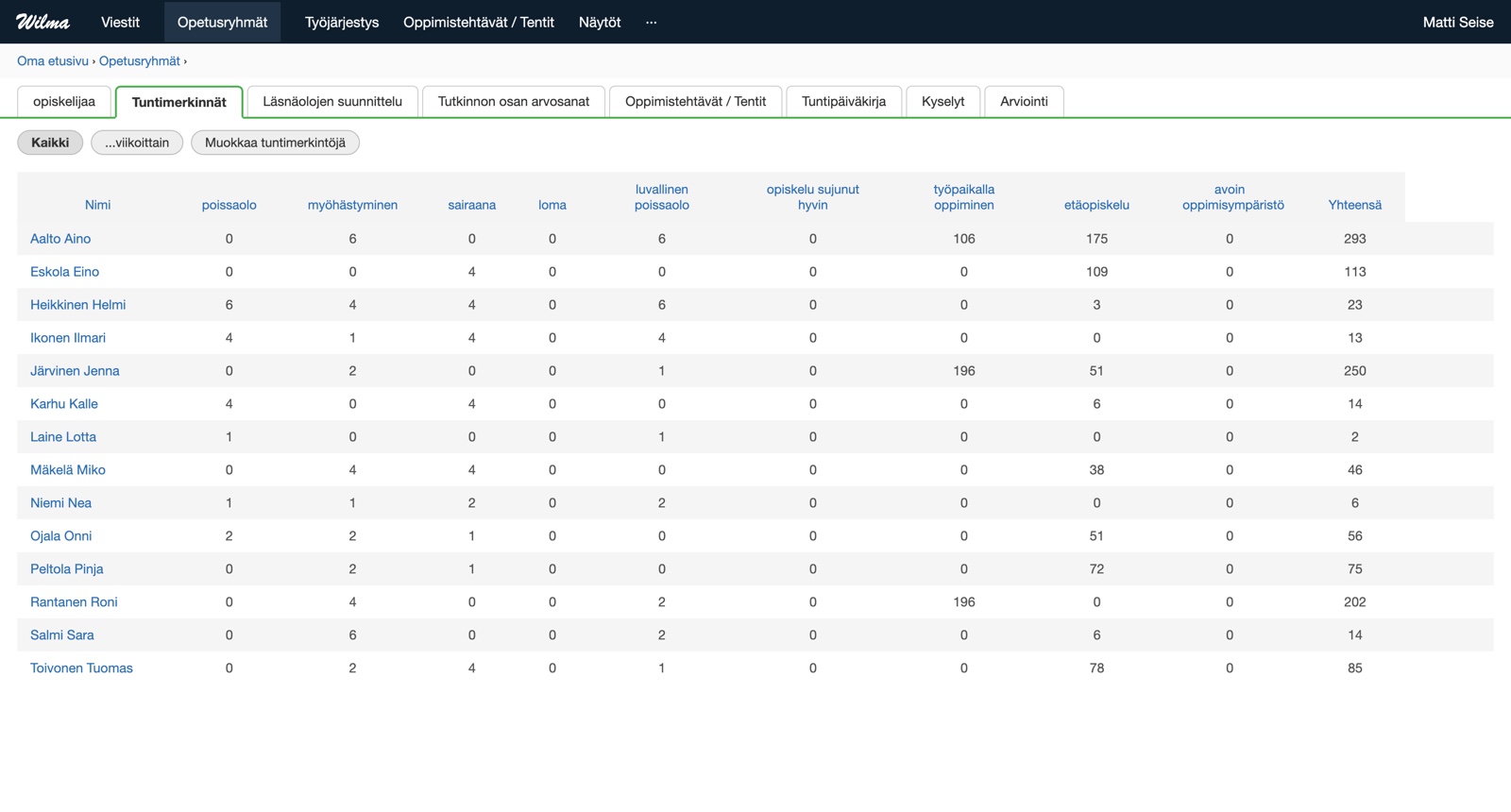This screenshot has width=1511, height=812.
Task: Open student Mäkelä Miko
Action: coord(68,470)
